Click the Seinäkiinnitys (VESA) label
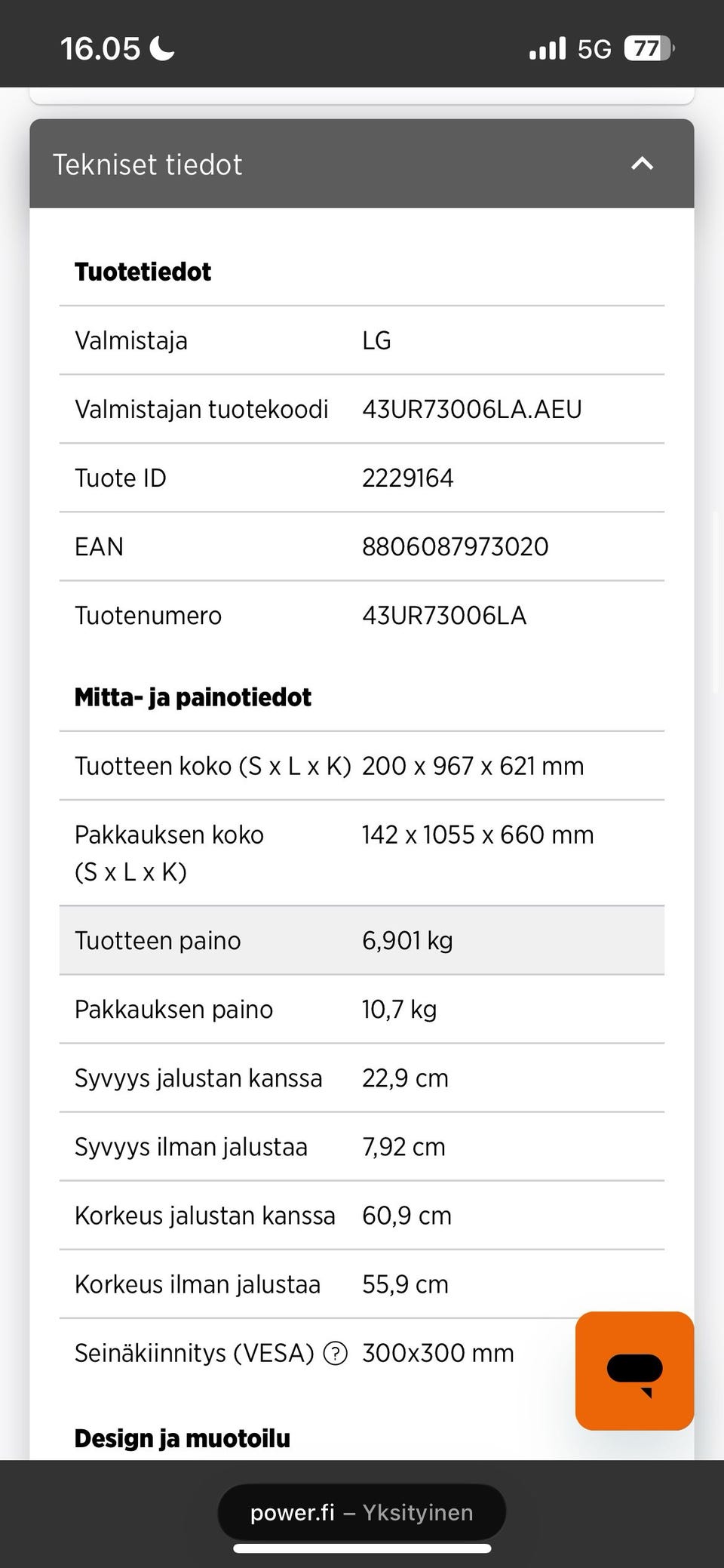Image resolution: width=724 pixels, height=1568 pixels. 194,1353
